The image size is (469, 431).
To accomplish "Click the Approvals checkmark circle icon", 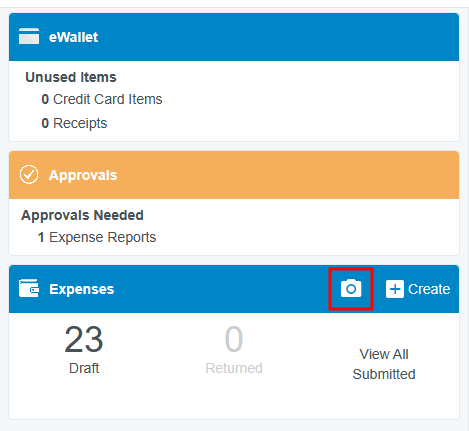I will click(x=29, y=175).
